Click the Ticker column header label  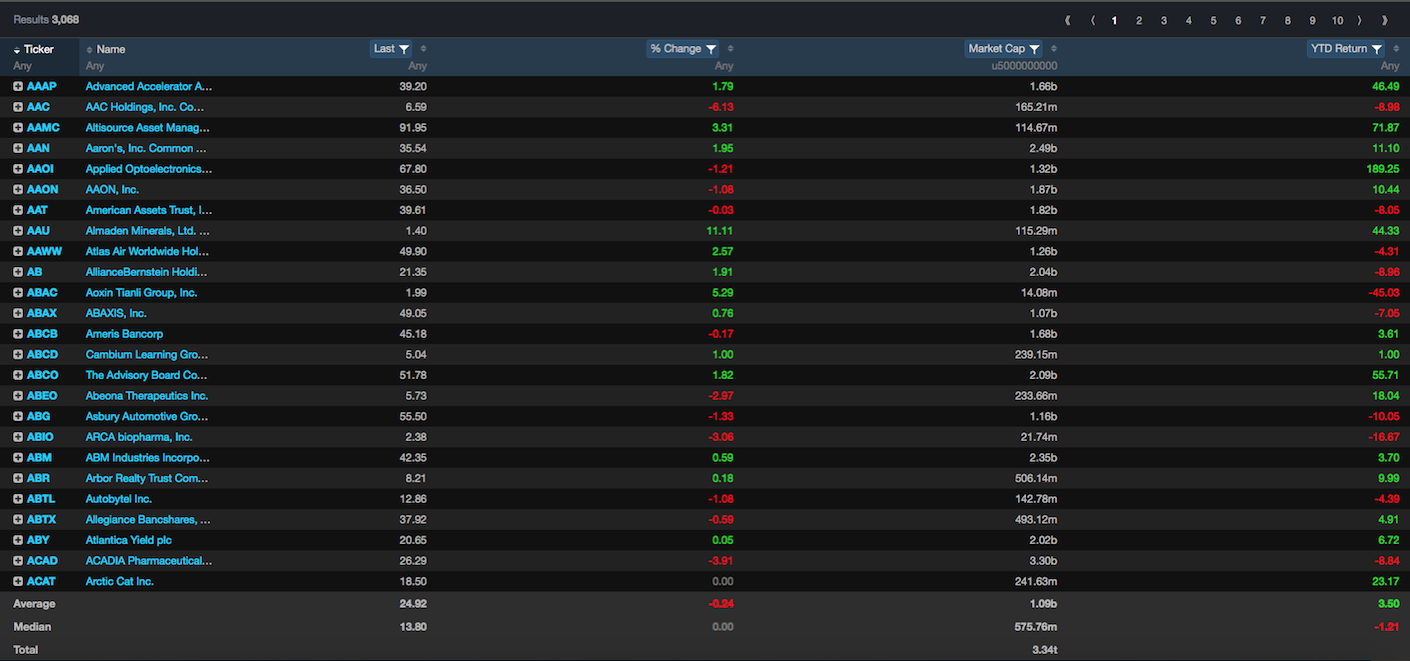39,49
